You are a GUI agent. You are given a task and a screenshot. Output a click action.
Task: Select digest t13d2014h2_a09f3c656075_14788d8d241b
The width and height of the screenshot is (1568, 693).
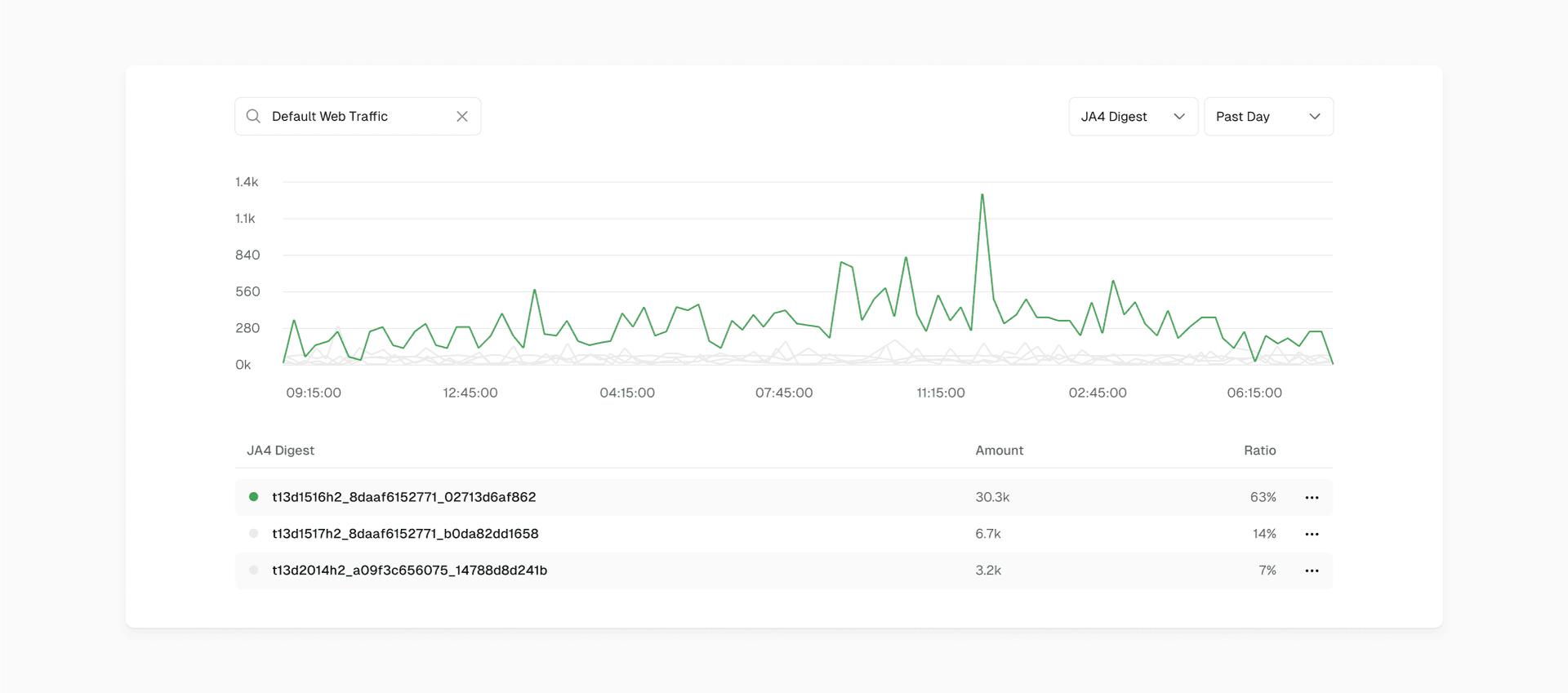click(409, 571)
